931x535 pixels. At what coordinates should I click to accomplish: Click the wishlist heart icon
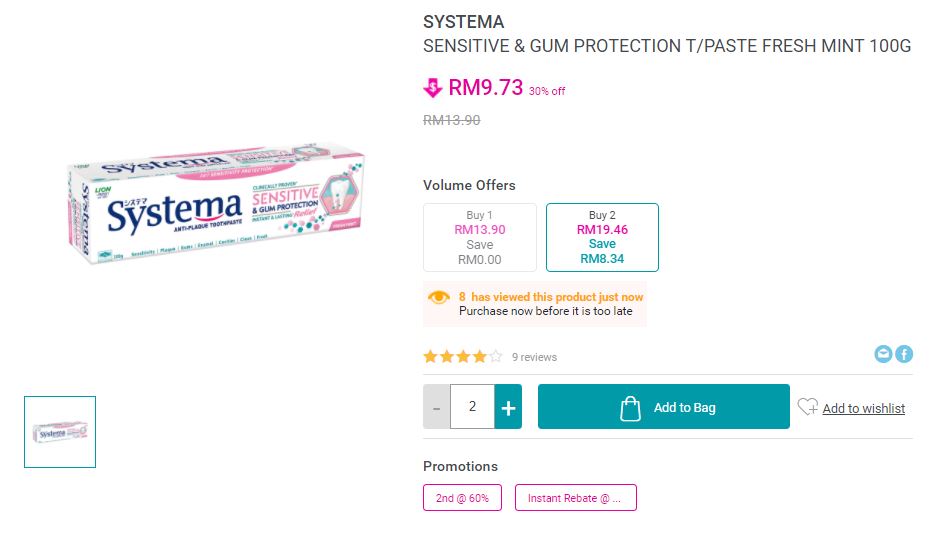click(807, 407)
